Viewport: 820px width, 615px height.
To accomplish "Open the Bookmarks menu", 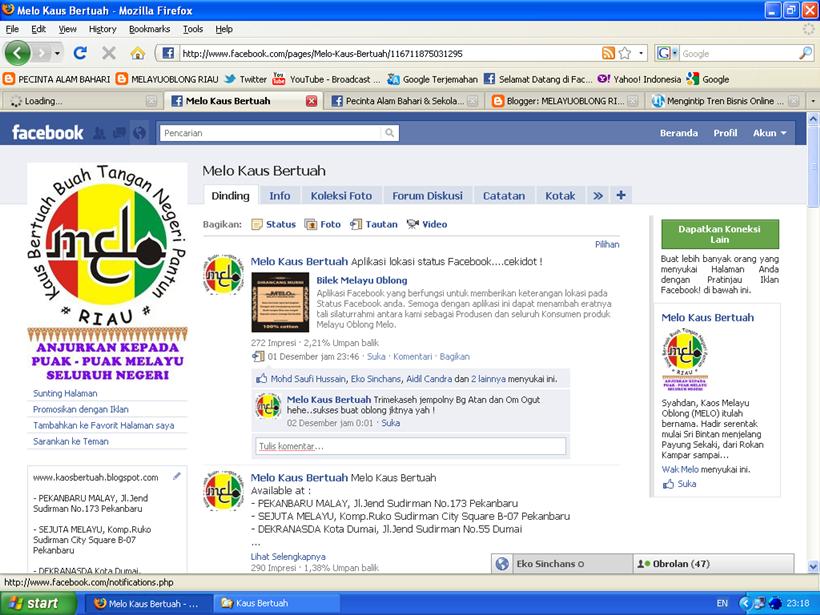I will click(x=150, y=29).
